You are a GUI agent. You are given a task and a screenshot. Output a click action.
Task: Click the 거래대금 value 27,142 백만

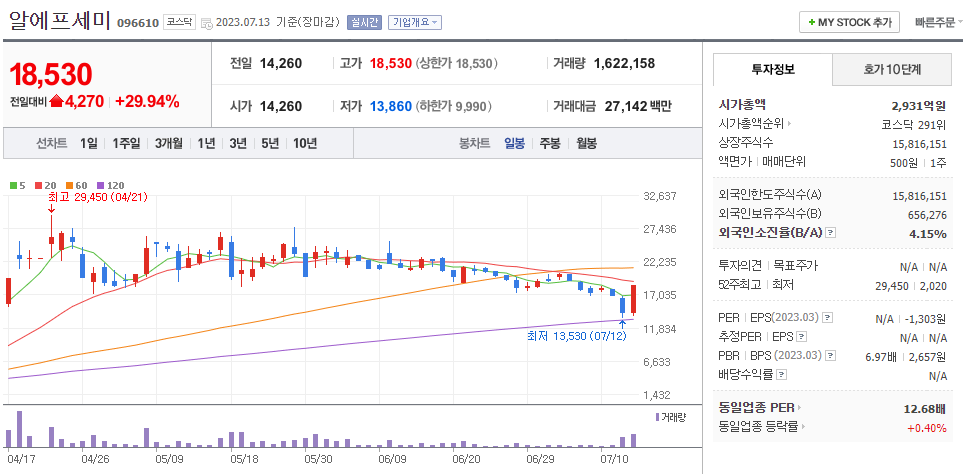click(x=638, y=106)
